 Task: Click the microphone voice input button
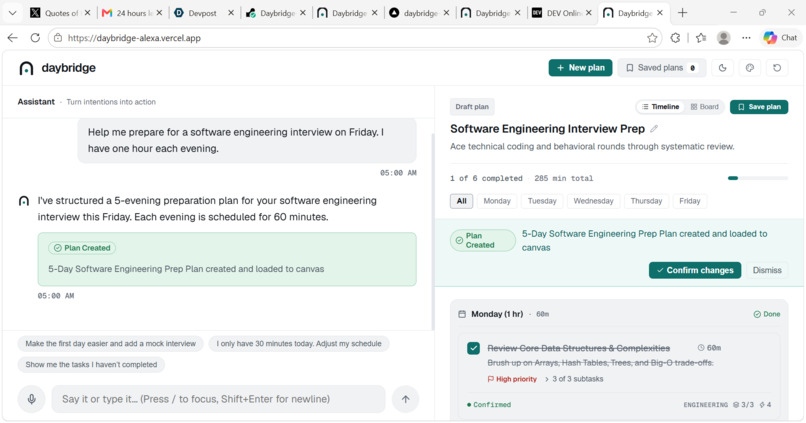pyautogui.click(x=31, y=399)
